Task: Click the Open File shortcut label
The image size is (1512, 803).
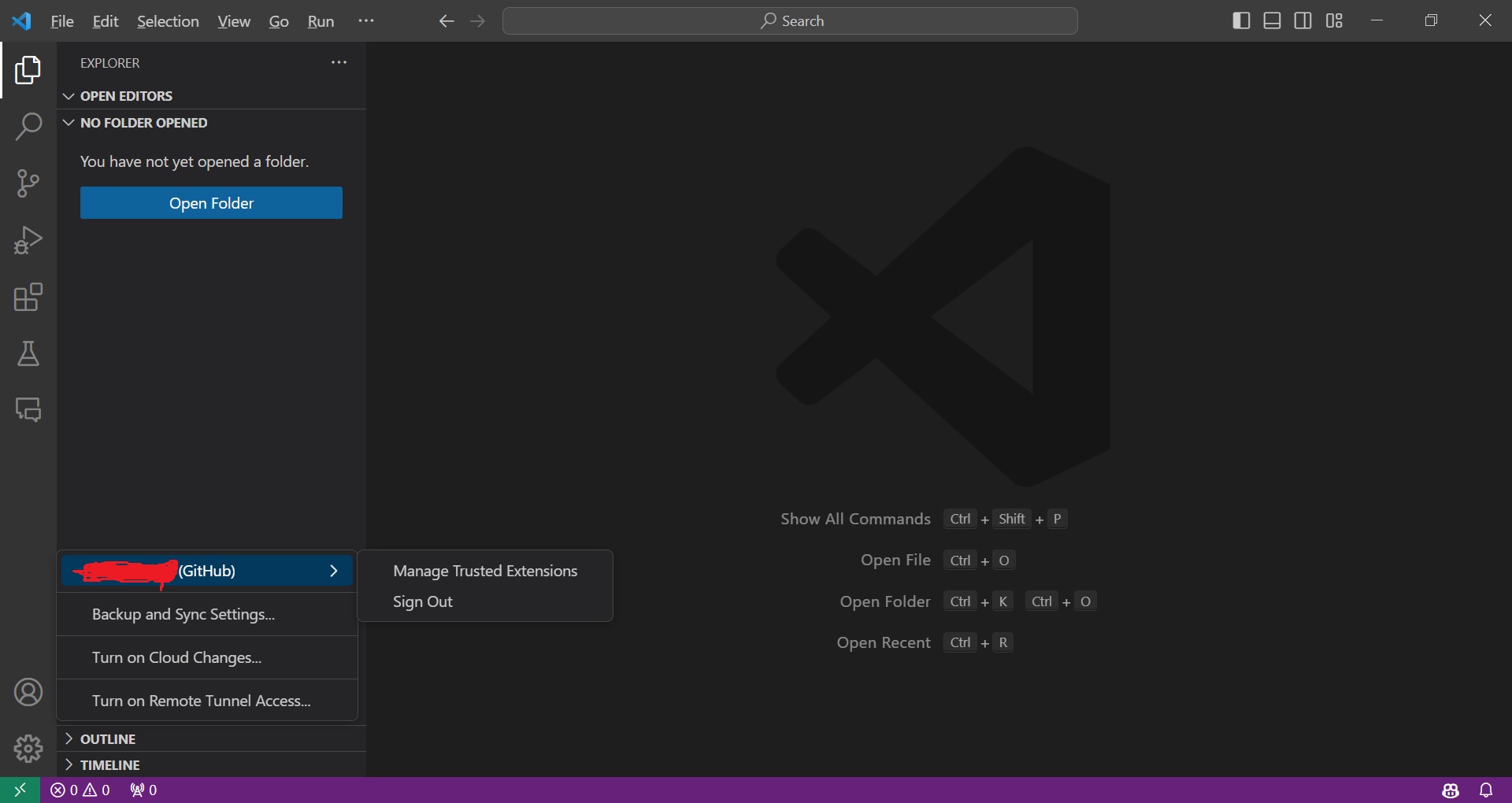Action: click(x=895, y=560)
